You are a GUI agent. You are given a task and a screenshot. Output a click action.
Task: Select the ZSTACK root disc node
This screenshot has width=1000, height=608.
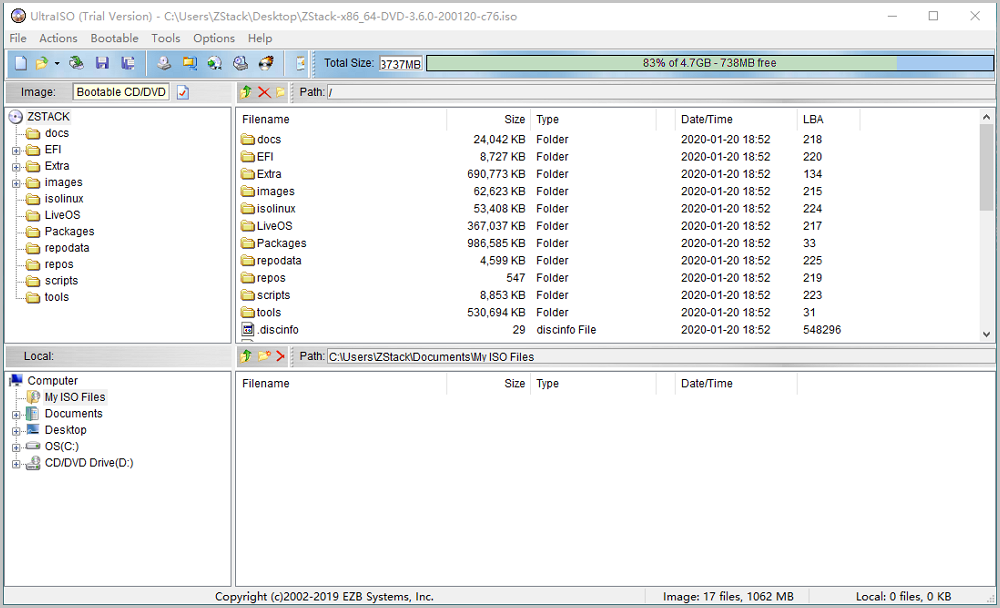[x=48, y=117]
